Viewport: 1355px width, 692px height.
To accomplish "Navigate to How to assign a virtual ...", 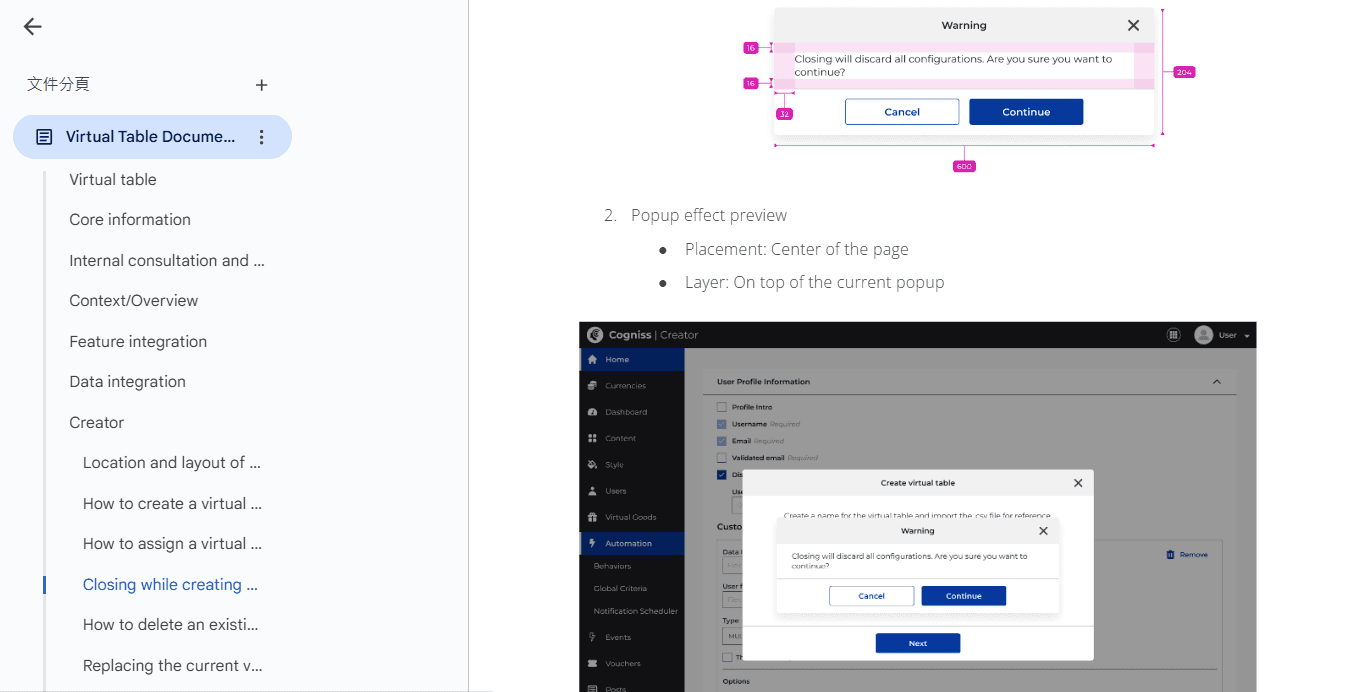I will click(172, 544).
